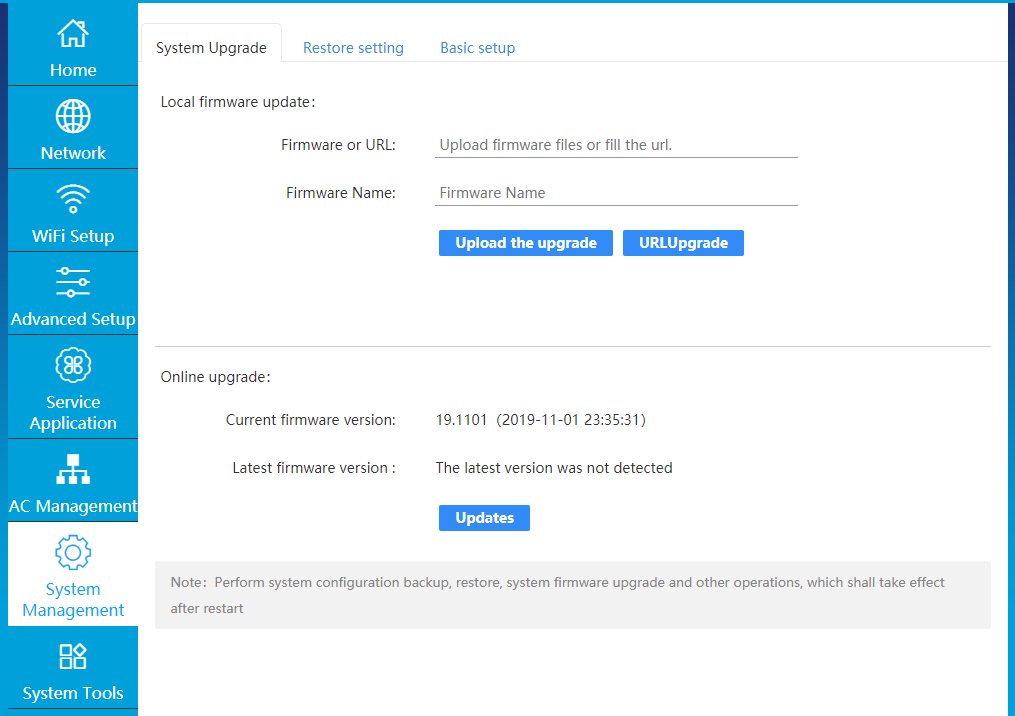Open System Tools label
Viewport: 1015px width, 716px height.
(x=73, y=693)
